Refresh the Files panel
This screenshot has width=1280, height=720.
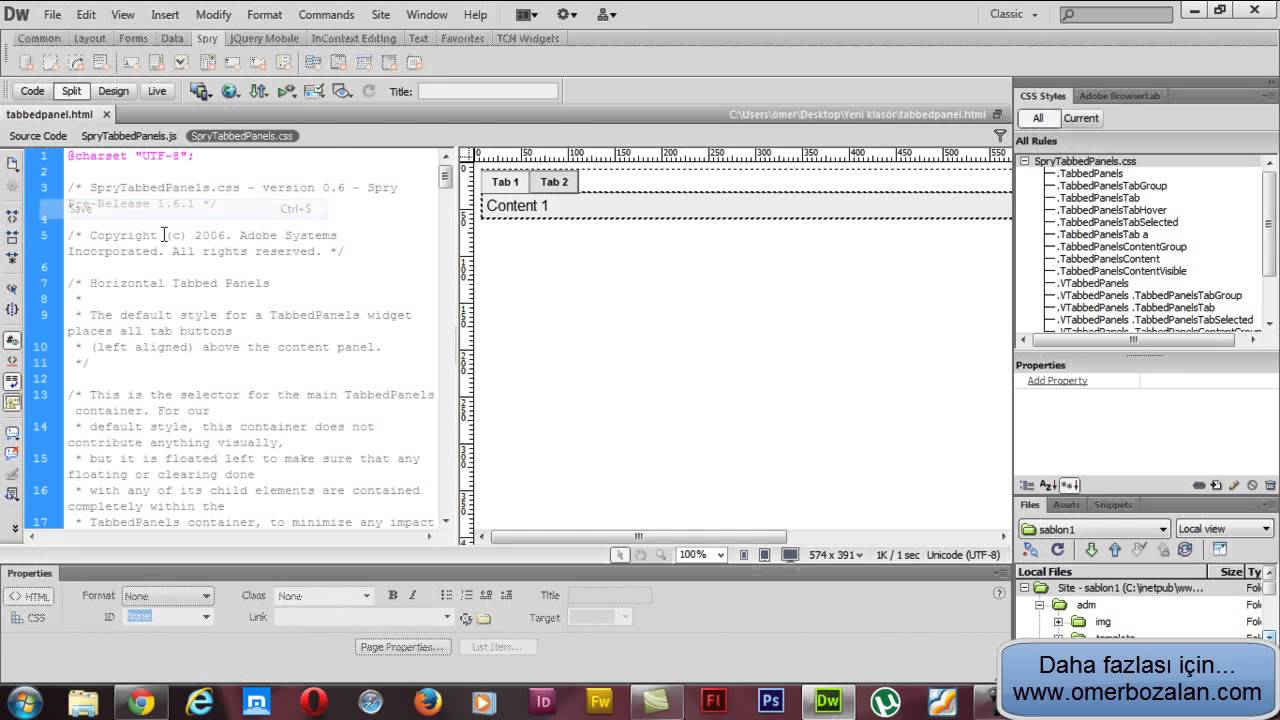[x=1057, y=550]
